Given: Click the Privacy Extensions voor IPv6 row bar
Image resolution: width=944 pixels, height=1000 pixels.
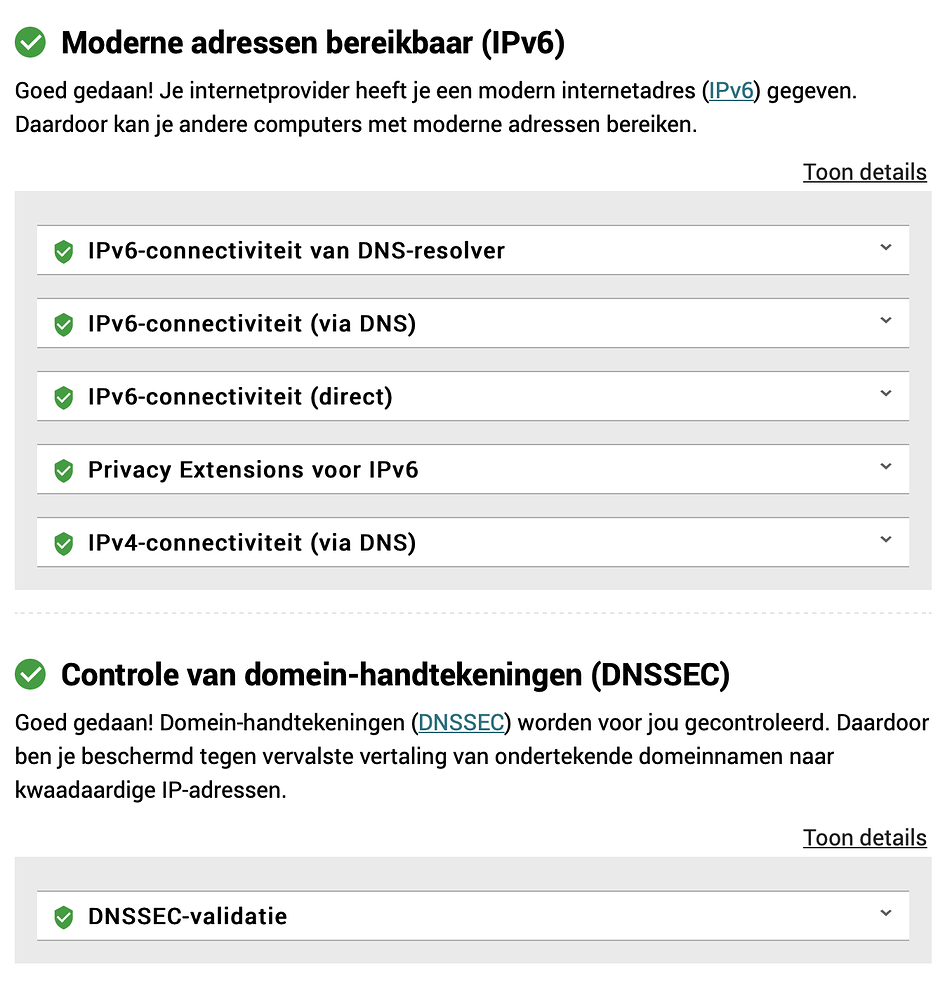Looking at the screenshot, I should tap(473, 469).
